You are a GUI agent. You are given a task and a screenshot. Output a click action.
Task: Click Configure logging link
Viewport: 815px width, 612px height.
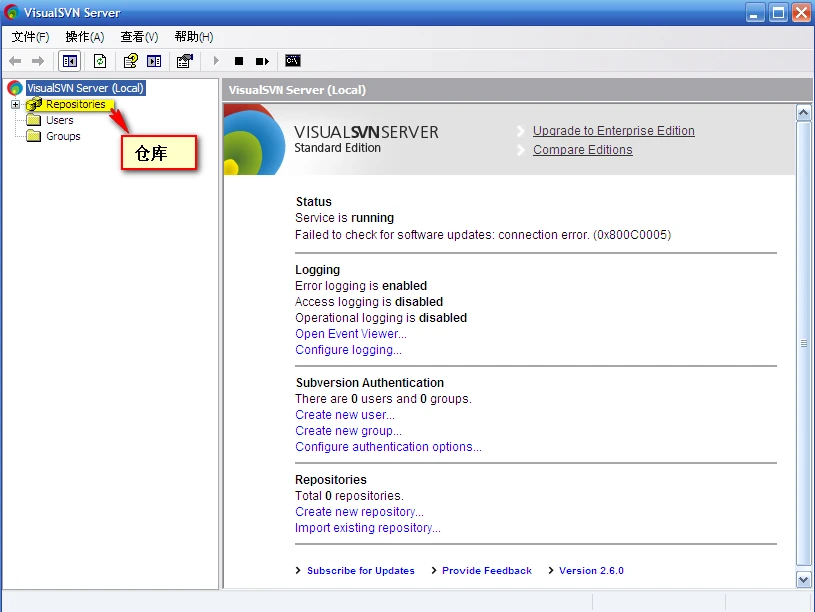348,350
